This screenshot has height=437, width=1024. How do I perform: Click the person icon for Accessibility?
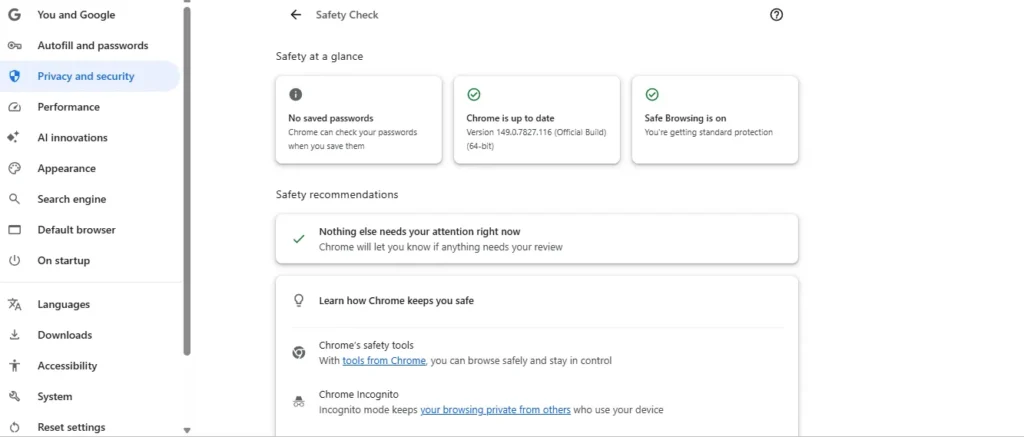click(14, 365)
